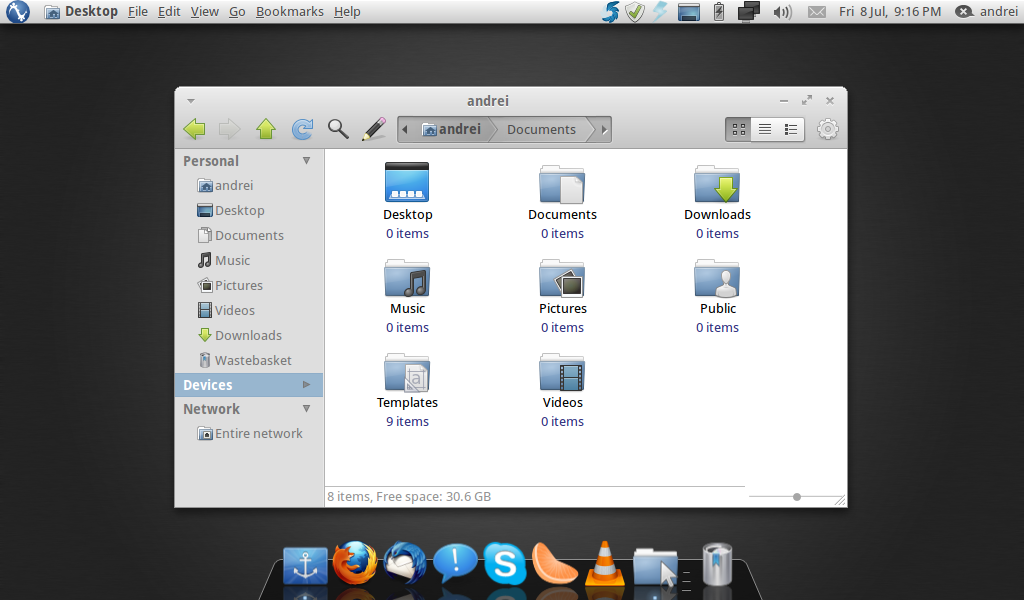This screenshot has width=1024, height=600.
Task: Select the Desktop folder icon in file pane
Action: coord(407,182)
